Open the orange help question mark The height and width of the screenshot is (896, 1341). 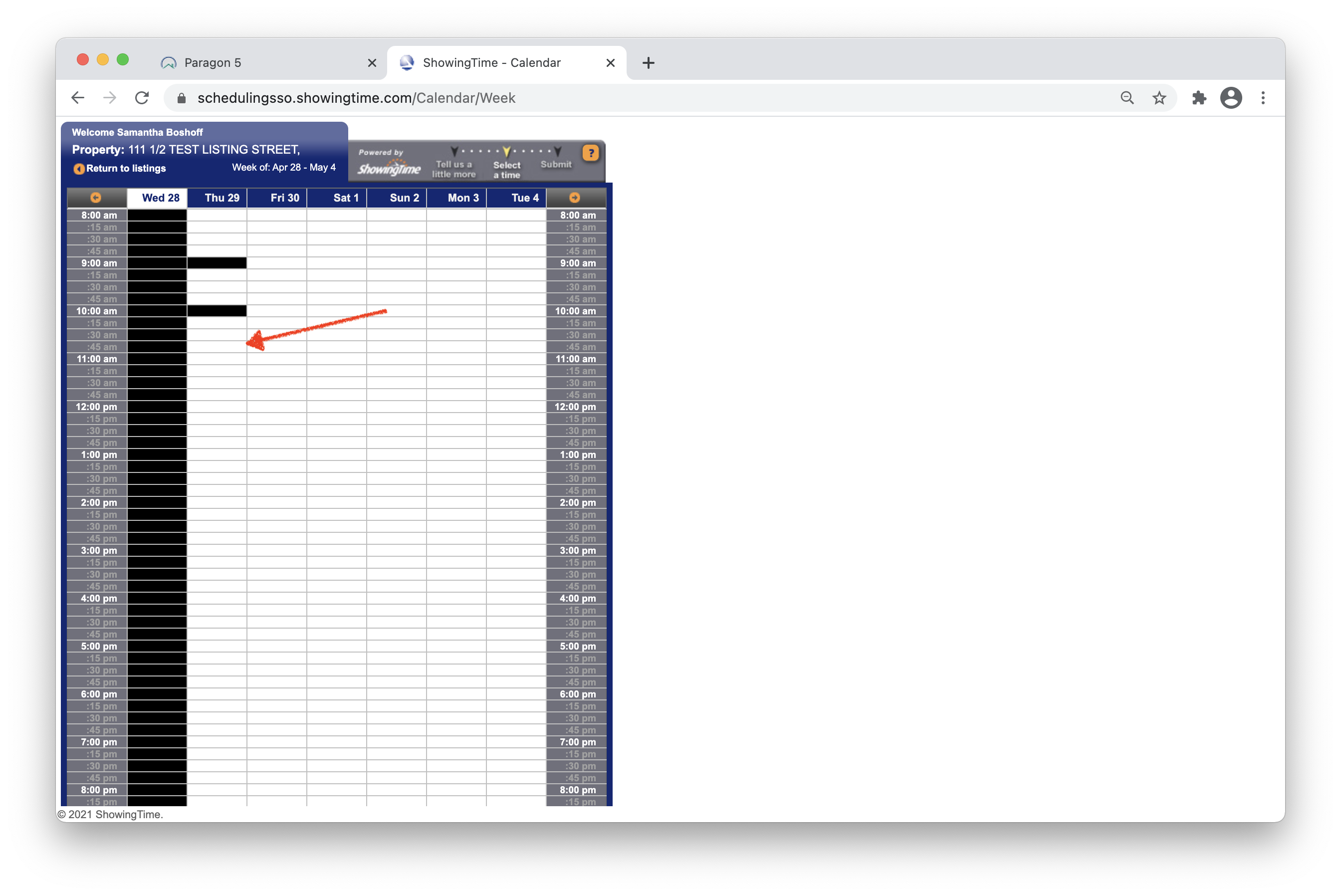point(590,153)
